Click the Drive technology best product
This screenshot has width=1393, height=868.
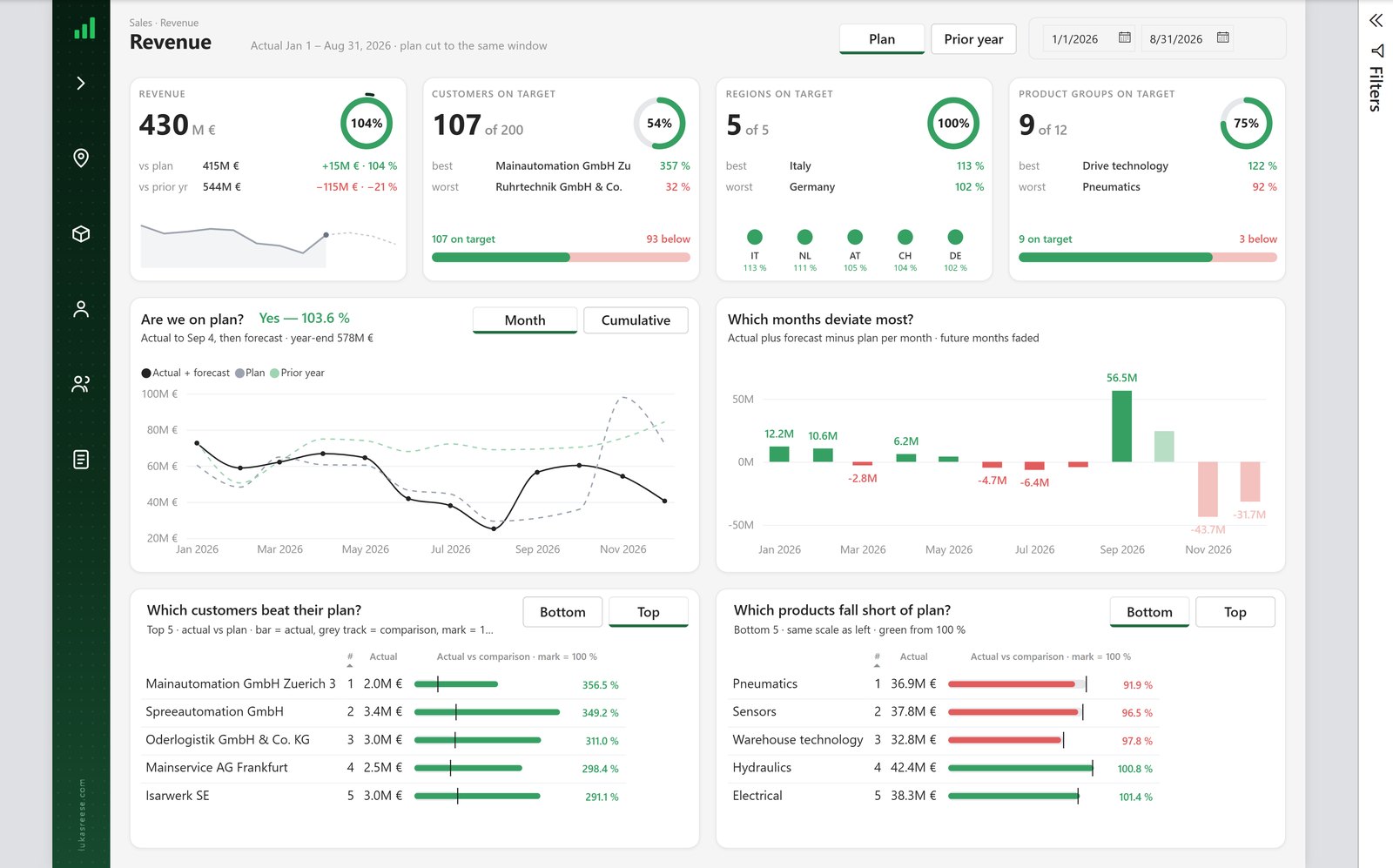pos(1125,165)
